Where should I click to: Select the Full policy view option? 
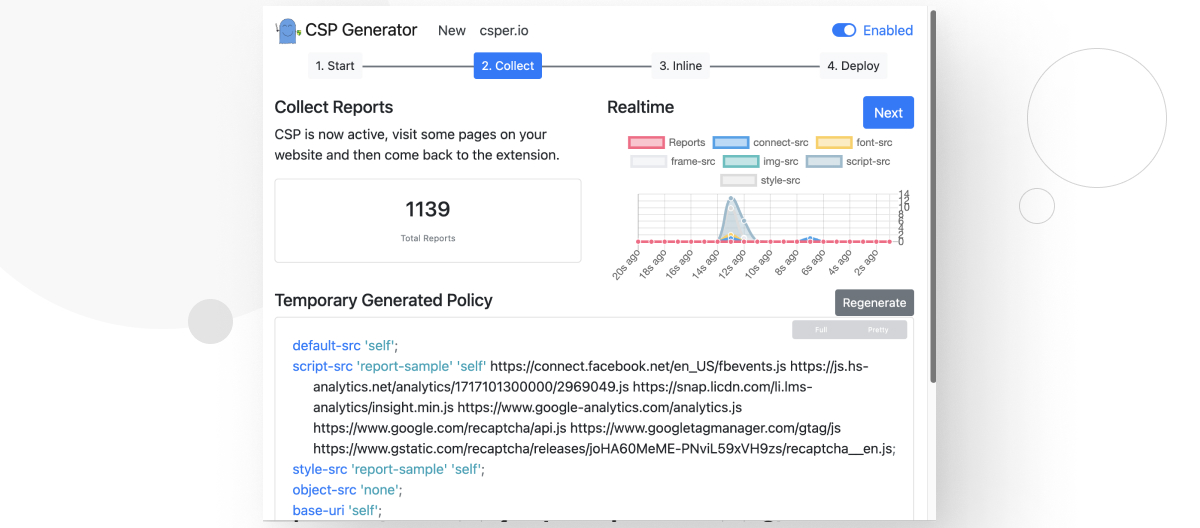click(821, 330)
